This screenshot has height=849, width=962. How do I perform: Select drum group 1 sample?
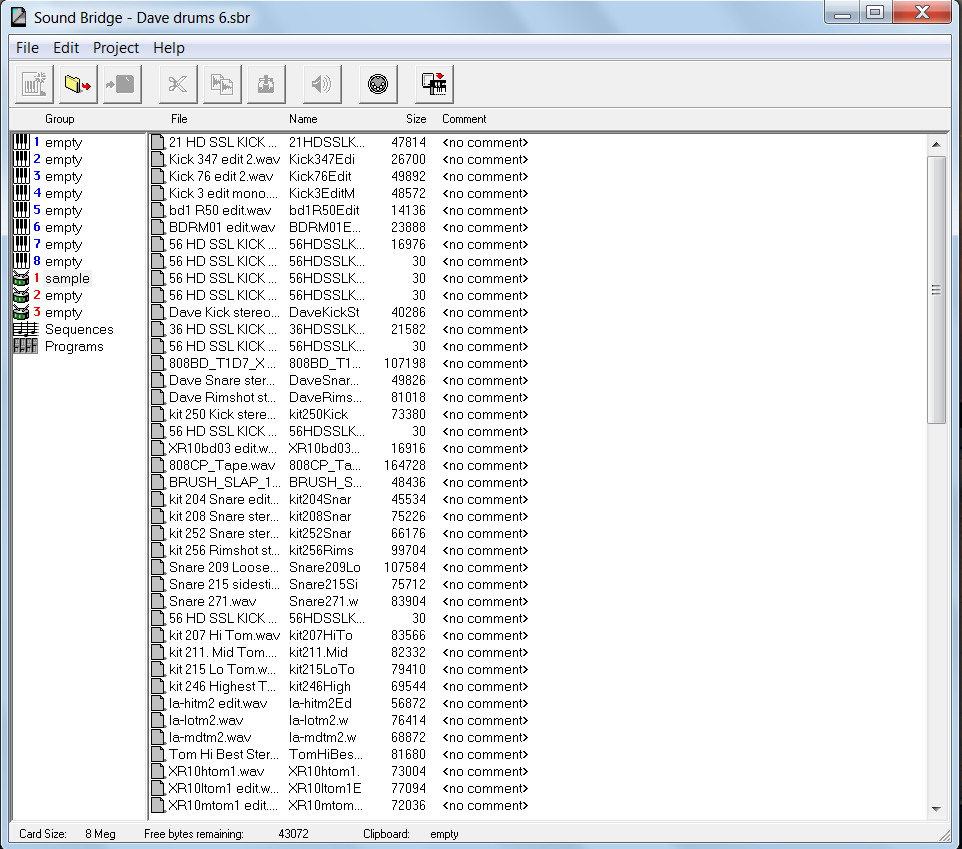(66, 279)
